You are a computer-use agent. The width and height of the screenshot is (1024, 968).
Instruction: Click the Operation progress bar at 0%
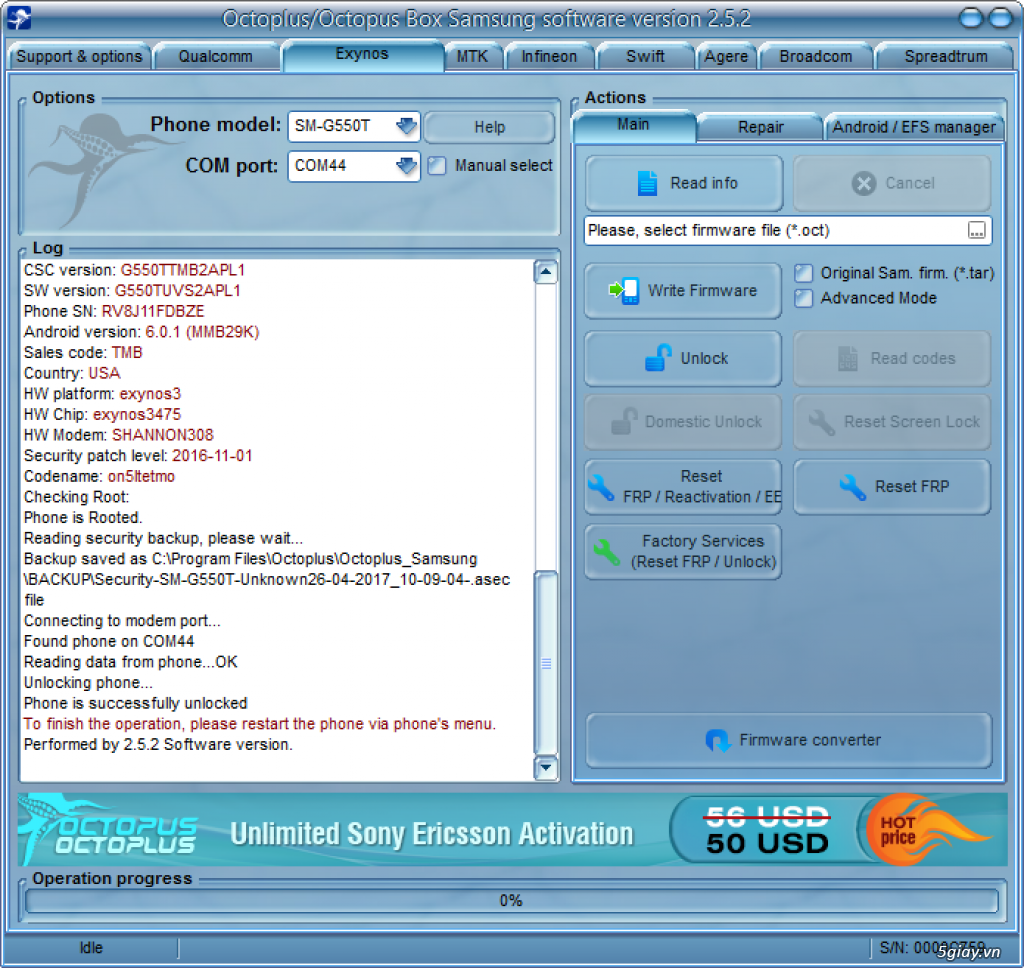click(x=511, y=901)
